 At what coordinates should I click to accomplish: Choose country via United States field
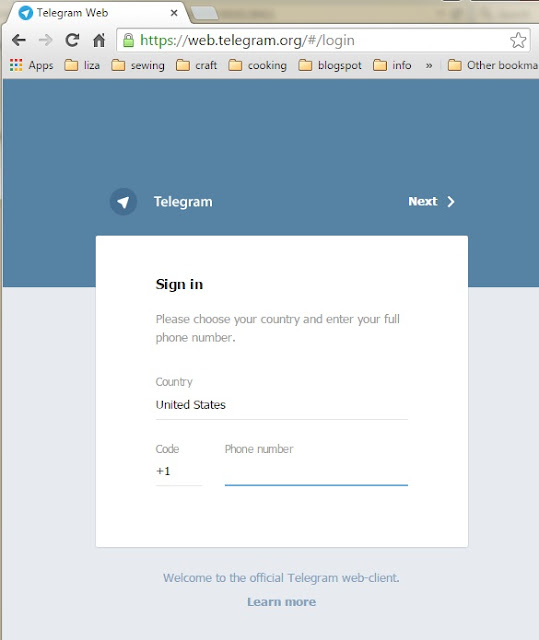click(x=282, y=405)
